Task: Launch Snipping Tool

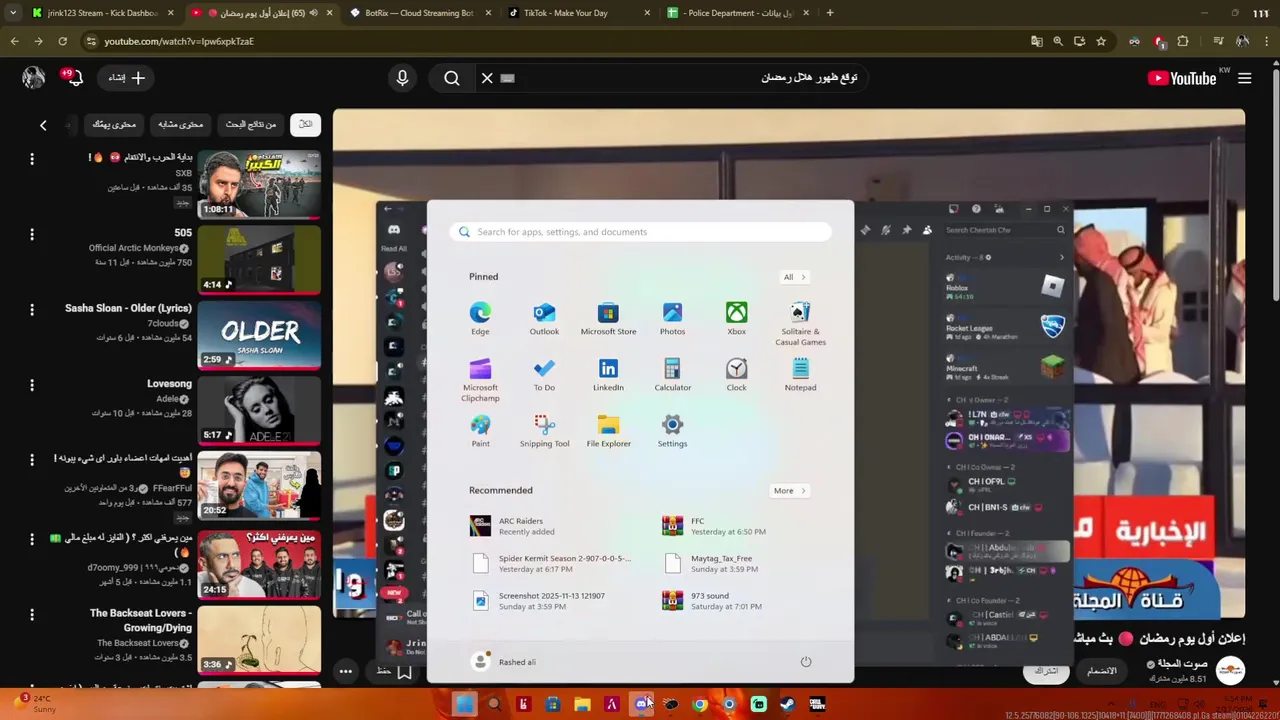Action: [x=544, y=431]
